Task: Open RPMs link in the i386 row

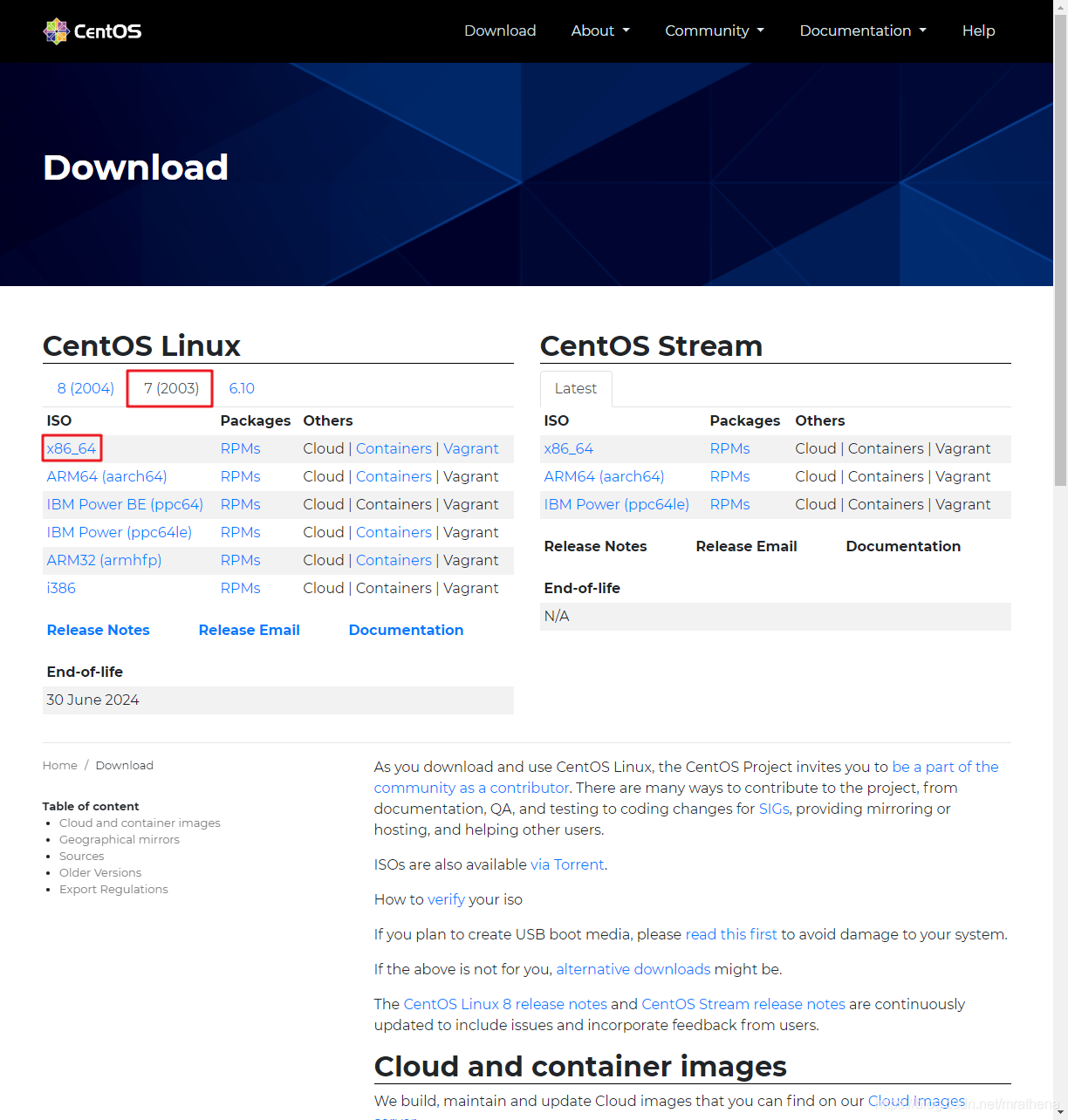Action: pos(240,588)
